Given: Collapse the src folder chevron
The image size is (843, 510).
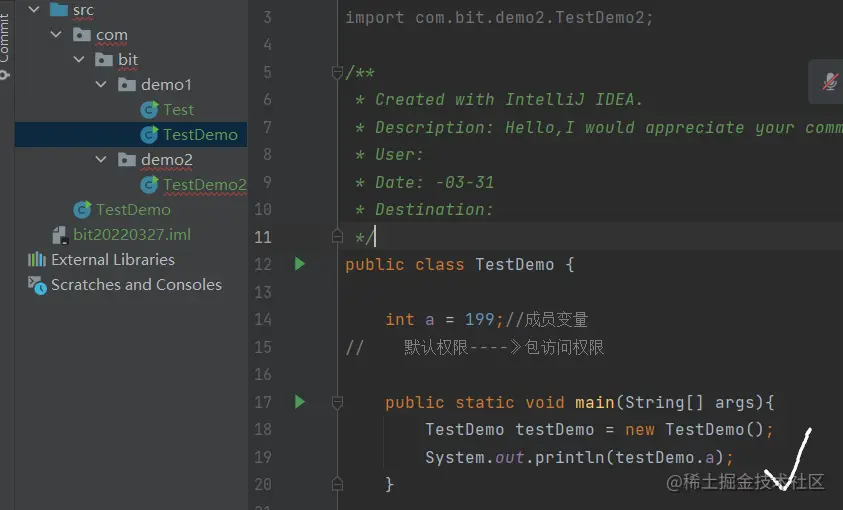Looking at the screenshot, I should pyautogui.click(x=33, y=9).
